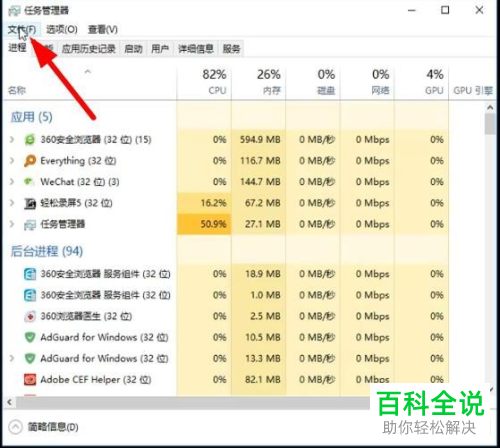Select the Adobe CEF Helper (32 位) row
The height and width of the screenshot is (448, 500).
click(x=227, y=380)
